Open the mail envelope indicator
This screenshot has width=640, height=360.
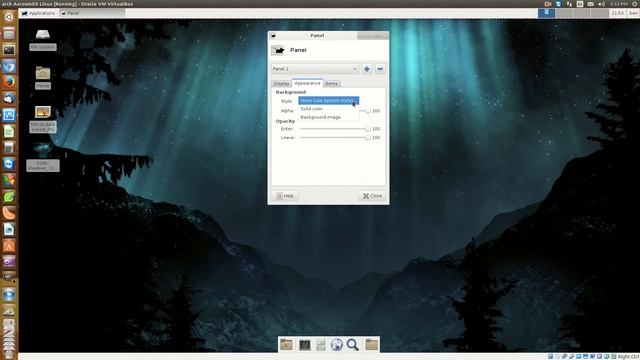coord(591,4)
